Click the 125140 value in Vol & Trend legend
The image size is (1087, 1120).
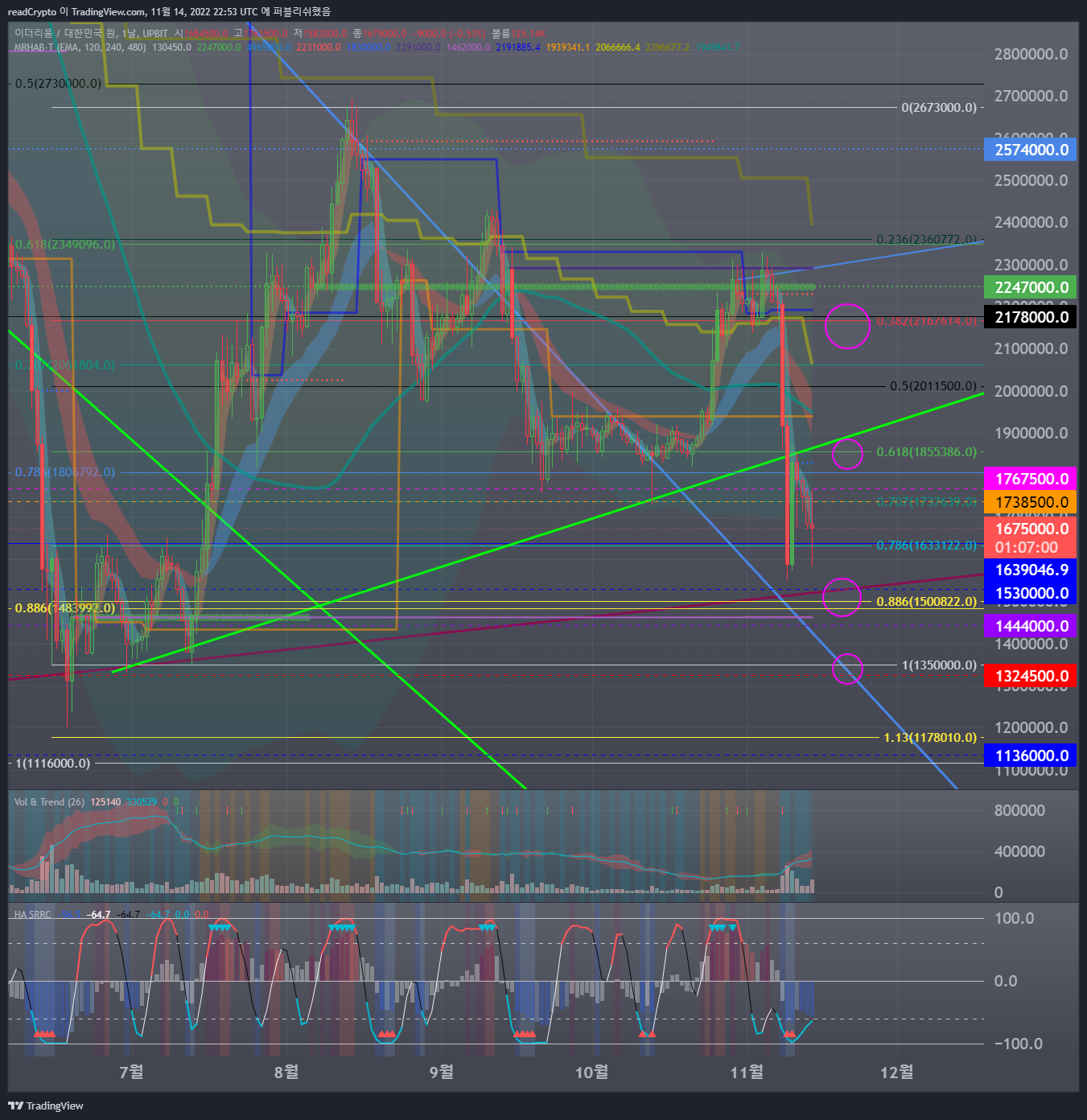[105, 802]
